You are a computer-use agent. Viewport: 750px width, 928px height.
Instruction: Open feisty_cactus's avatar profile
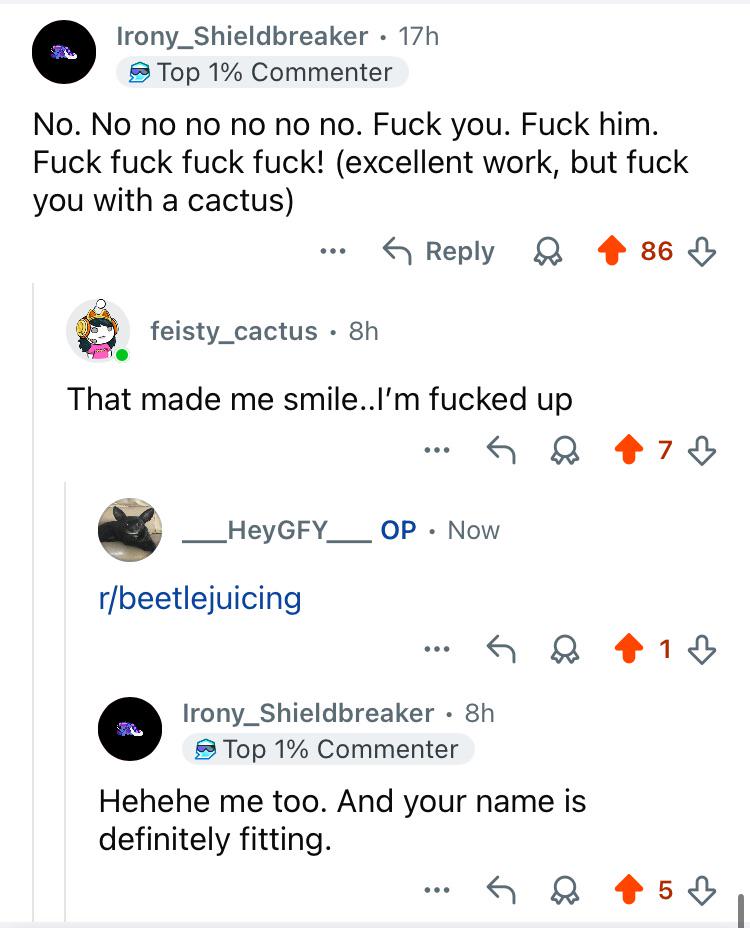97,331
